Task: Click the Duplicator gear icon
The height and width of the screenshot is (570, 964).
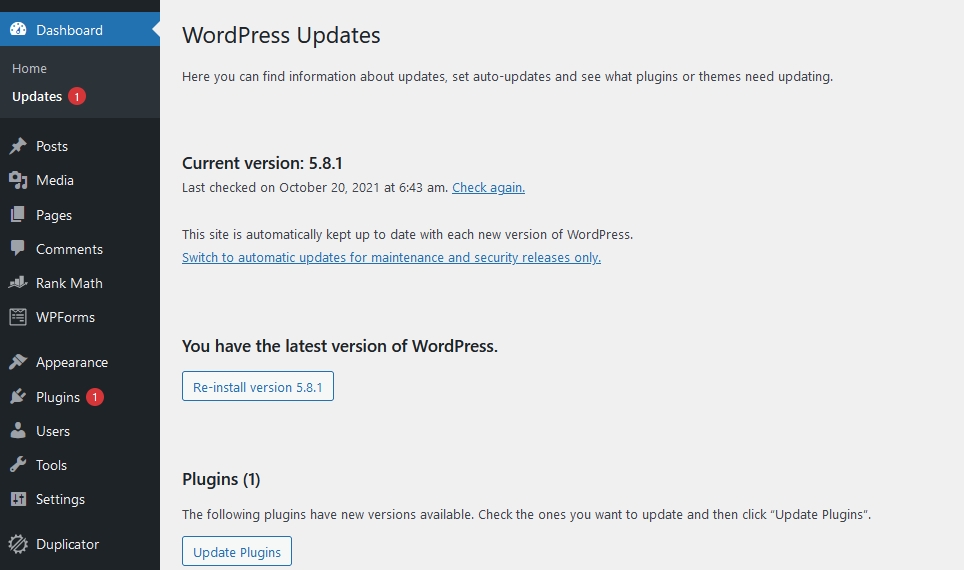Action: coord(18,544)
